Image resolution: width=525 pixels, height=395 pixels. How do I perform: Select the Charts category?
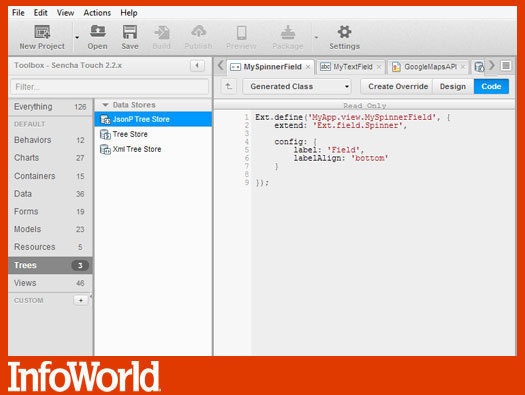click(50, 158)
